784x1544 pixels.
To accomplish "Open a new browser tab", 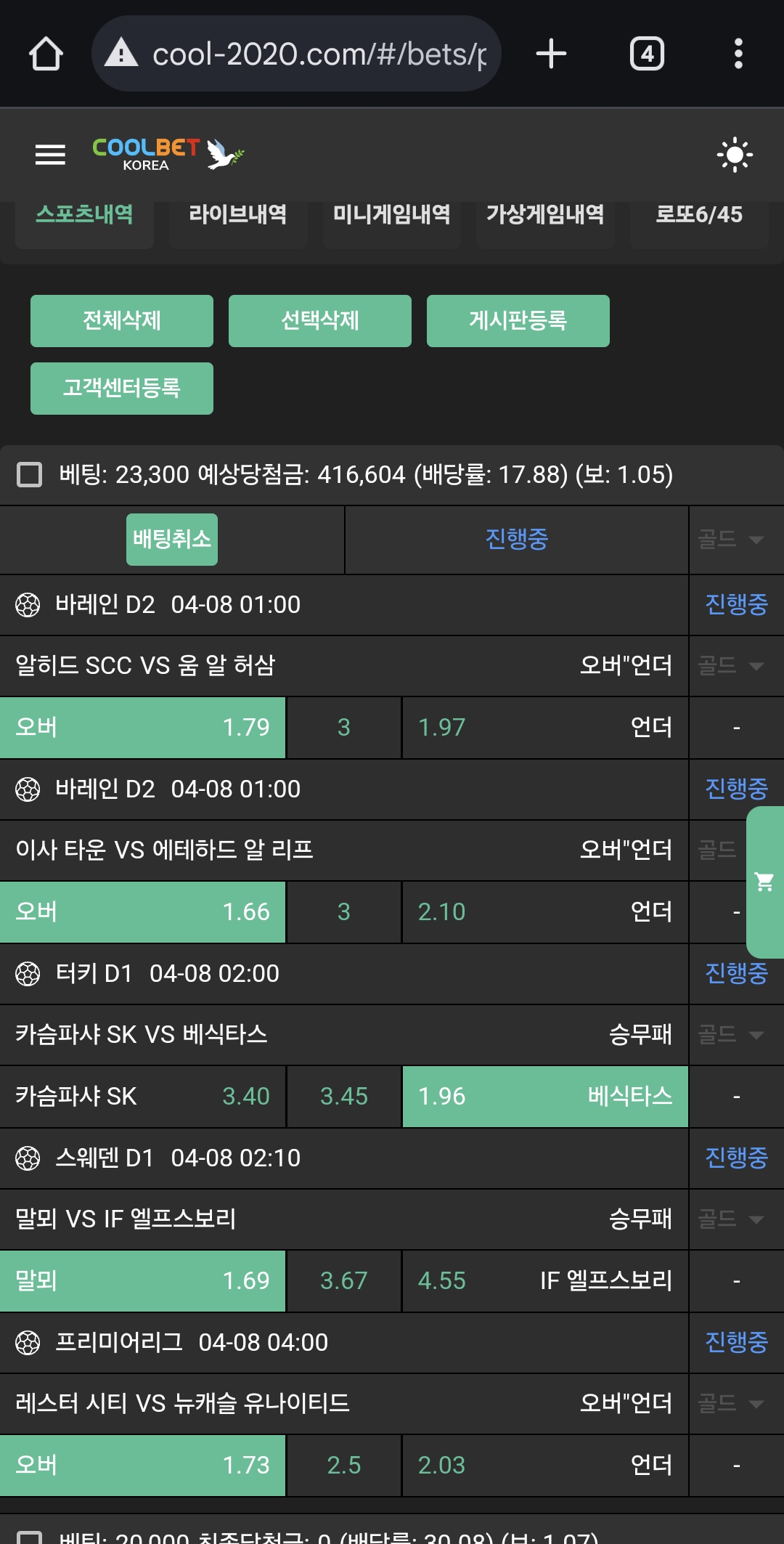I will (551, 54).
